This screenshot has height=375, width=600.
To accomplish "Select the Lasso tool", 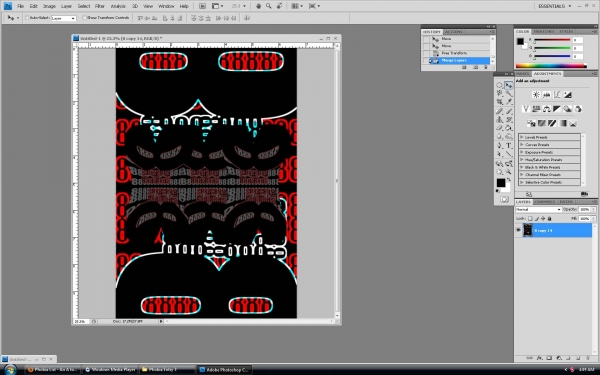I will (x=500, y=93).
